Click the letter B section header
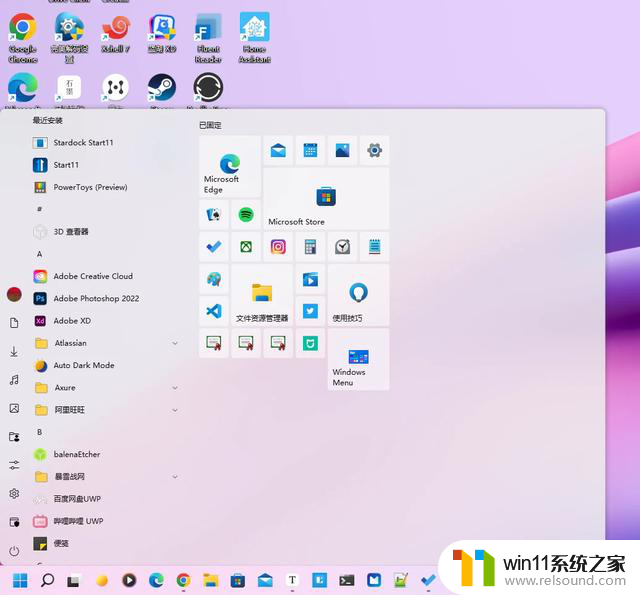The image size is (640, 595). [x=40, y=432]
